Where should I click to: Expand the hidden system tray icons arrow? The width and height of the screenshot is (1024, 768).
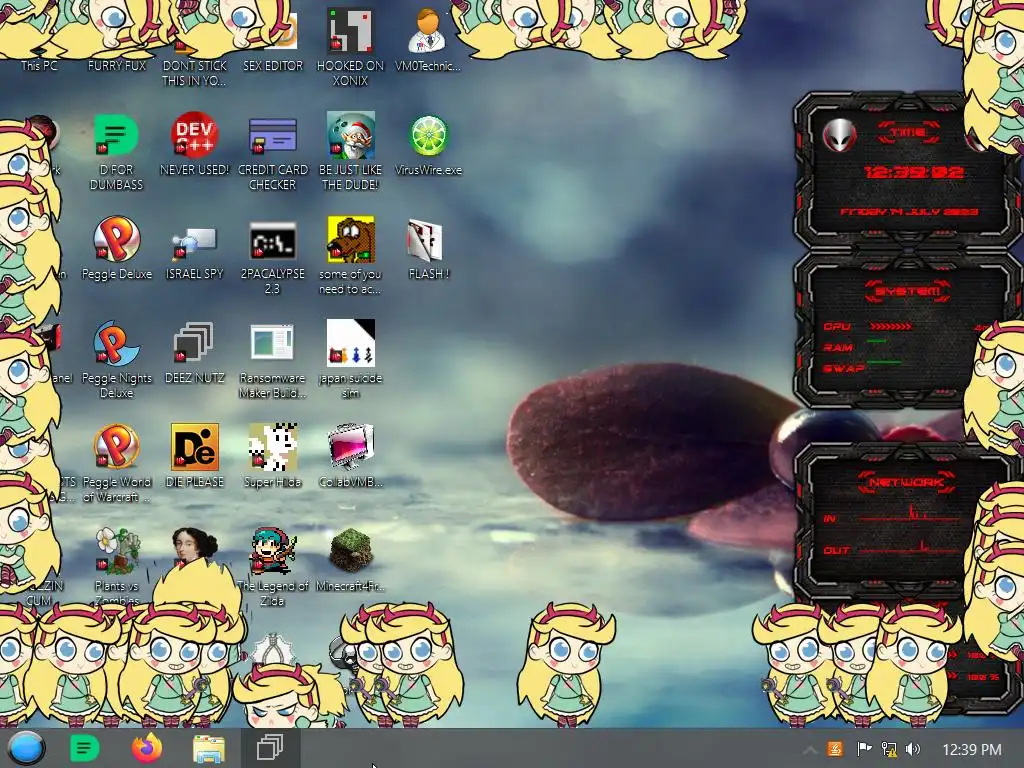pos(809,750)
